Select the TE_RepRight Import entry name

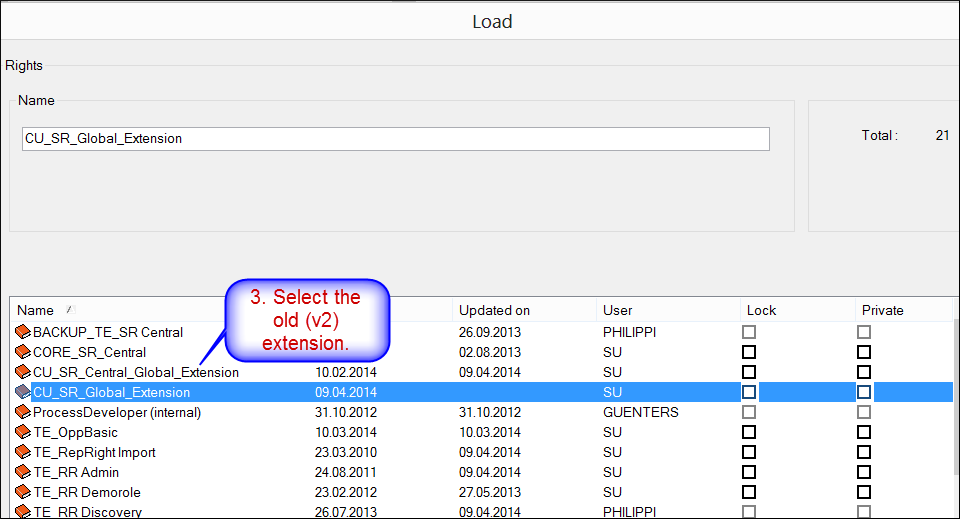point(94,452)
